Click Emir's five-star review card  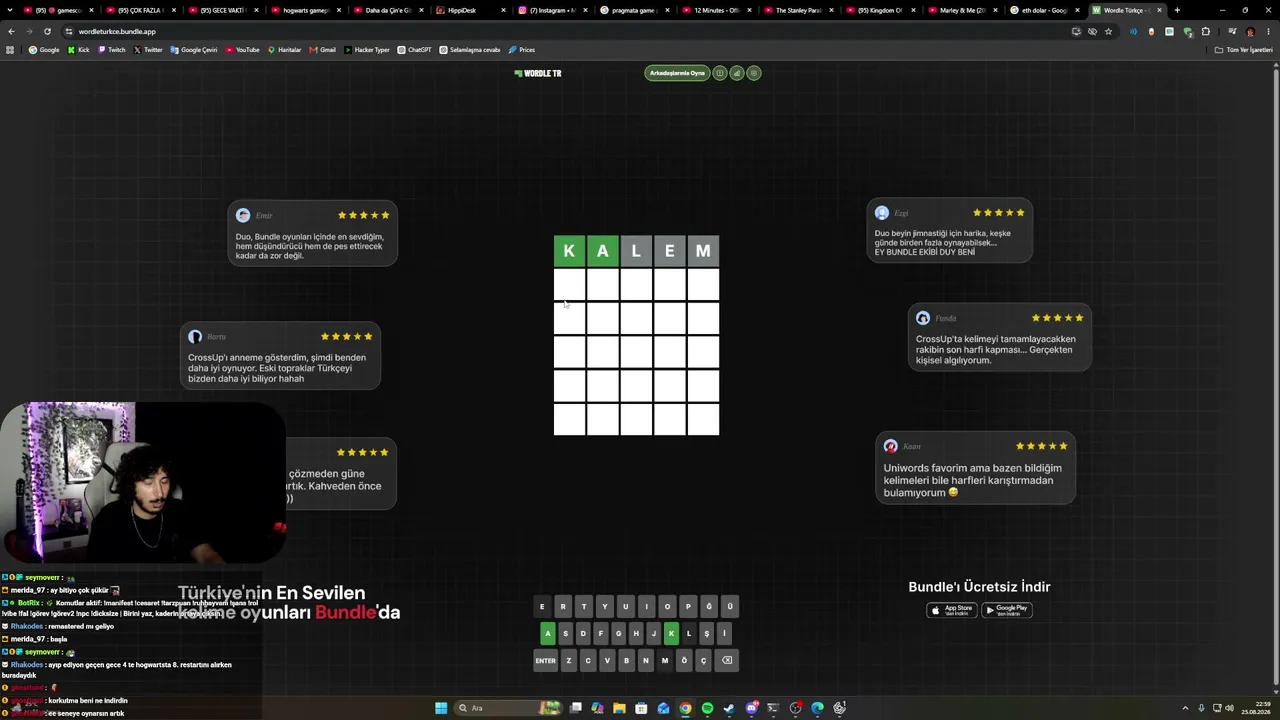pos(312,233)
